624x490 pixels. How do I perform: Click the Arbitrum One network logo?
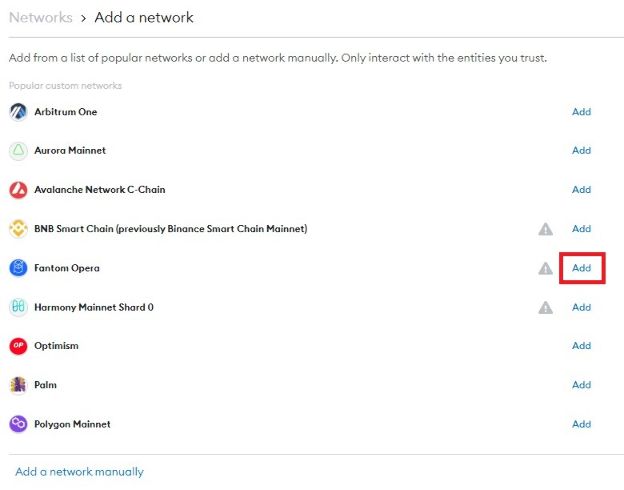(18, 112)
